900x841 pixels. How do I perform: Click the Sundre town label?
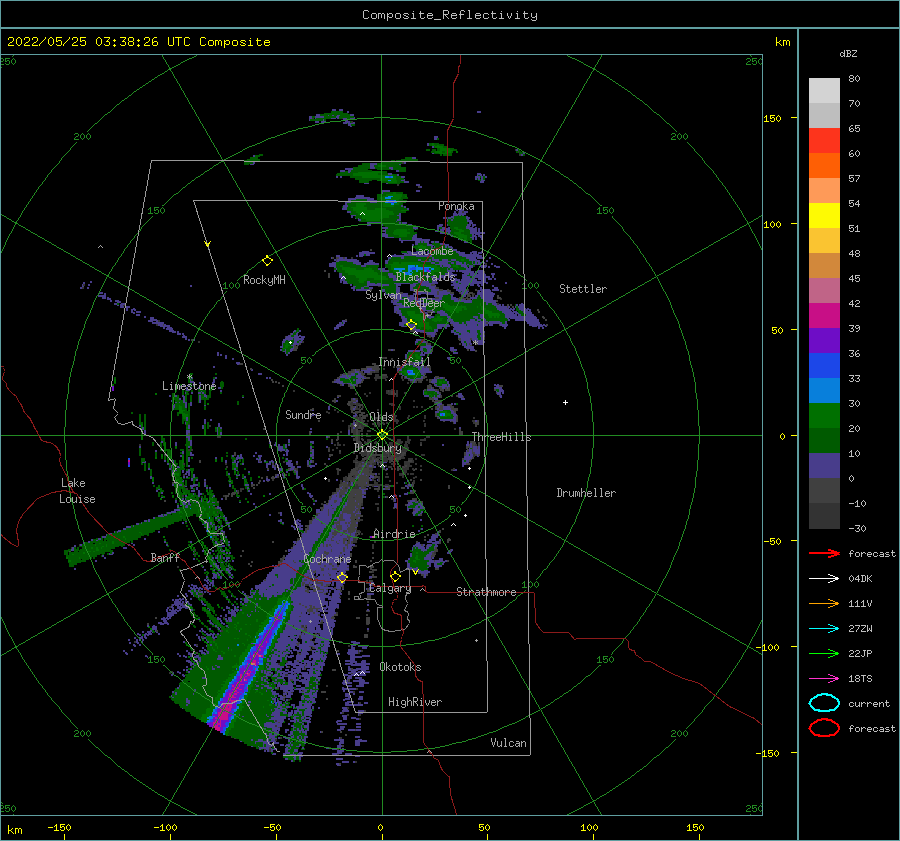click(303, 414)
